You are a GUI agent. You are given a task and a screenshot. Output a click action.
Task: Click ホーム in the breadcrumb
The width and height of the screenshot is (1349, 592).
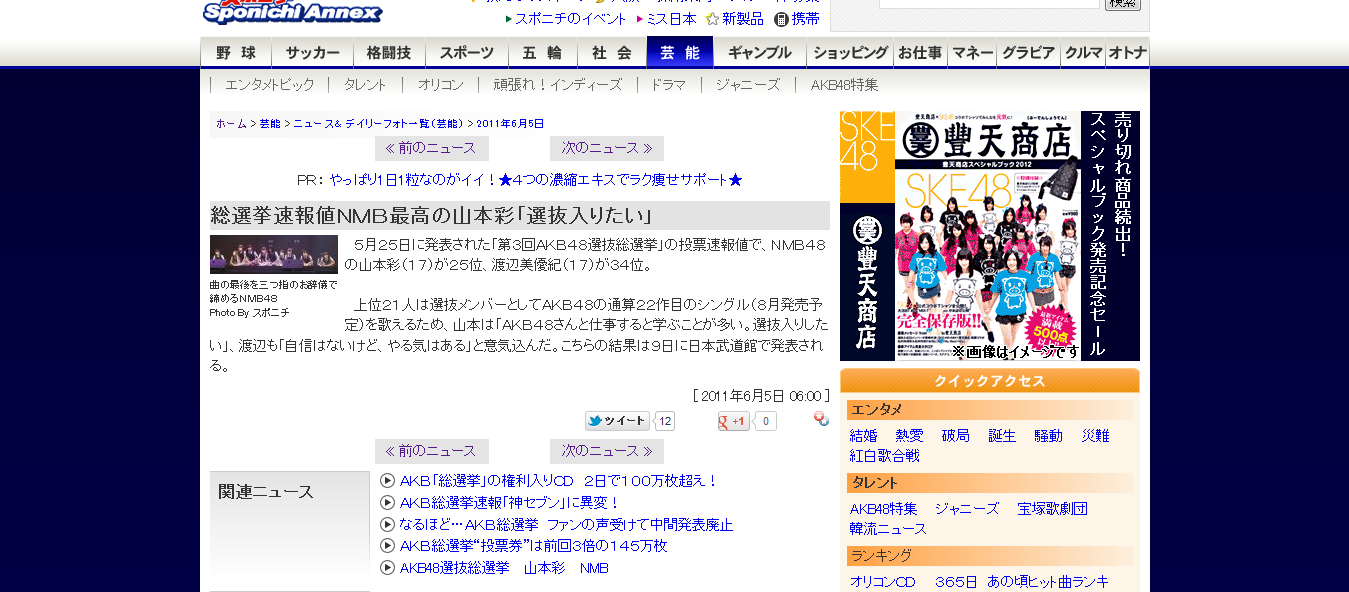(x=231, y=124)
